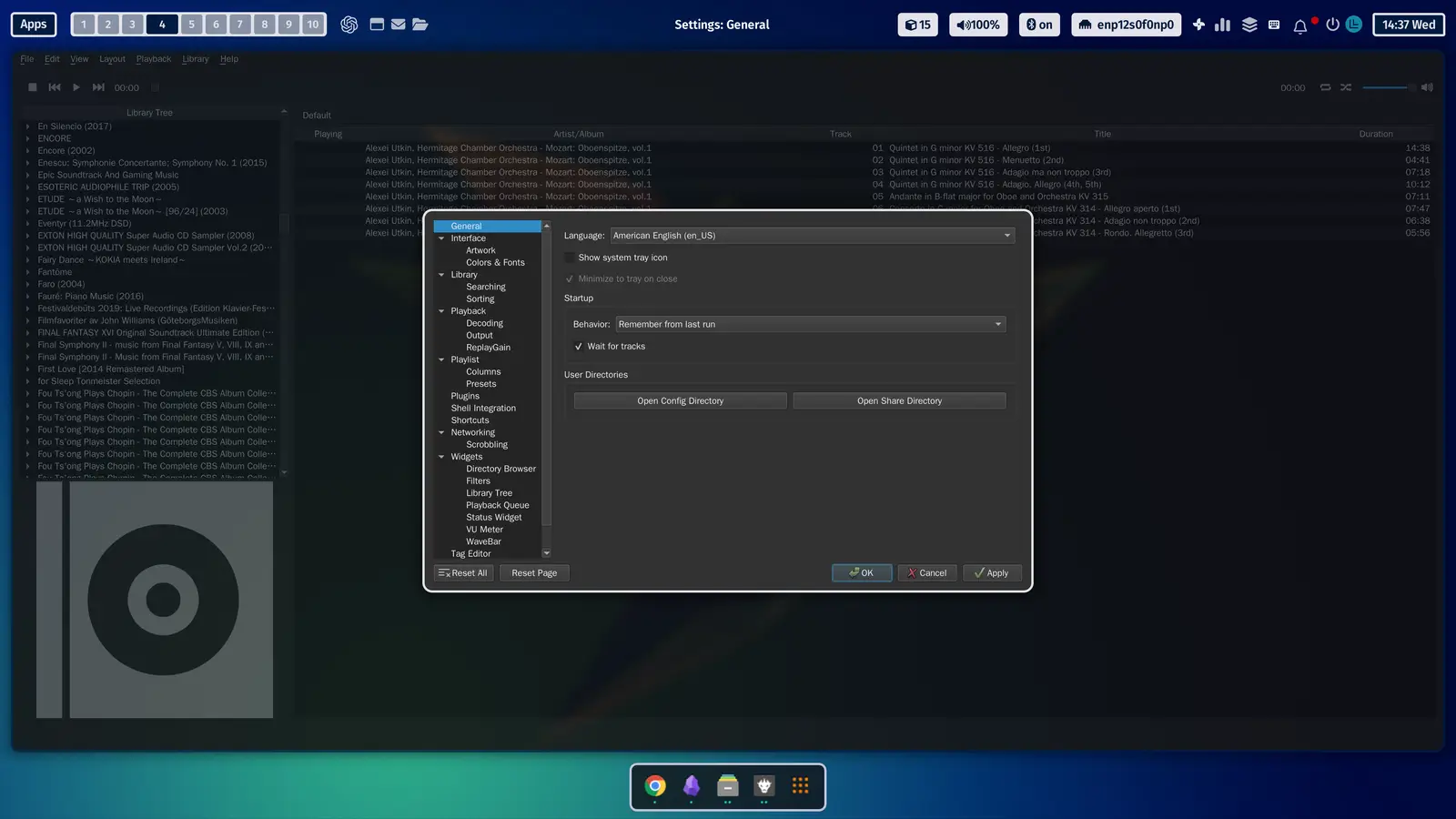1456x819 pixels.
Task: Cancel the settings dialog
Action: (x=927, y=573)
